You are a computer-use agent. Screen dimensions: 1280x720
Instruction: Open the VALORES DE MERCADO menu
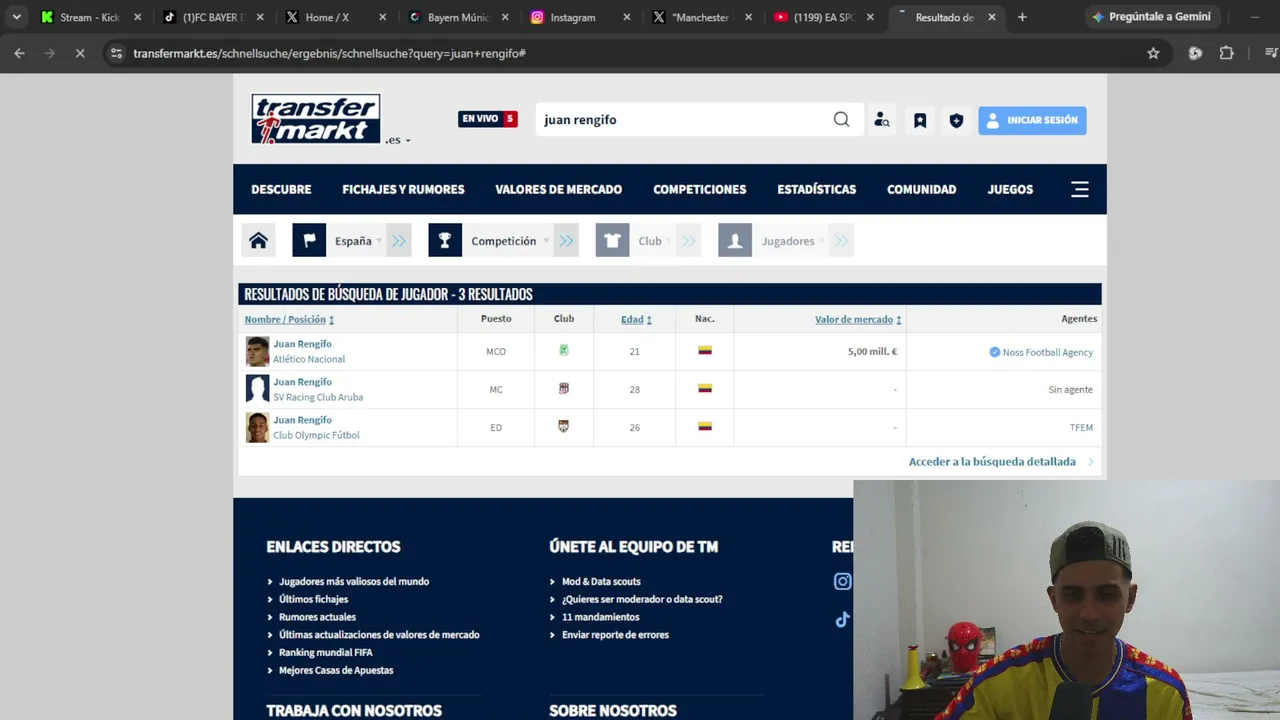558,189
